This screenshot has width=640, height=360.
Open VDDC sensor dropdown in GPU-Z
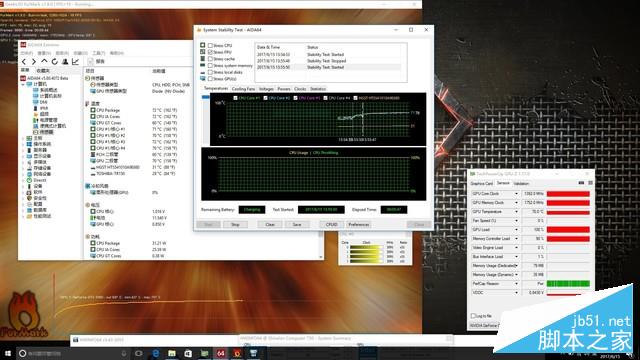click(516, 293)
